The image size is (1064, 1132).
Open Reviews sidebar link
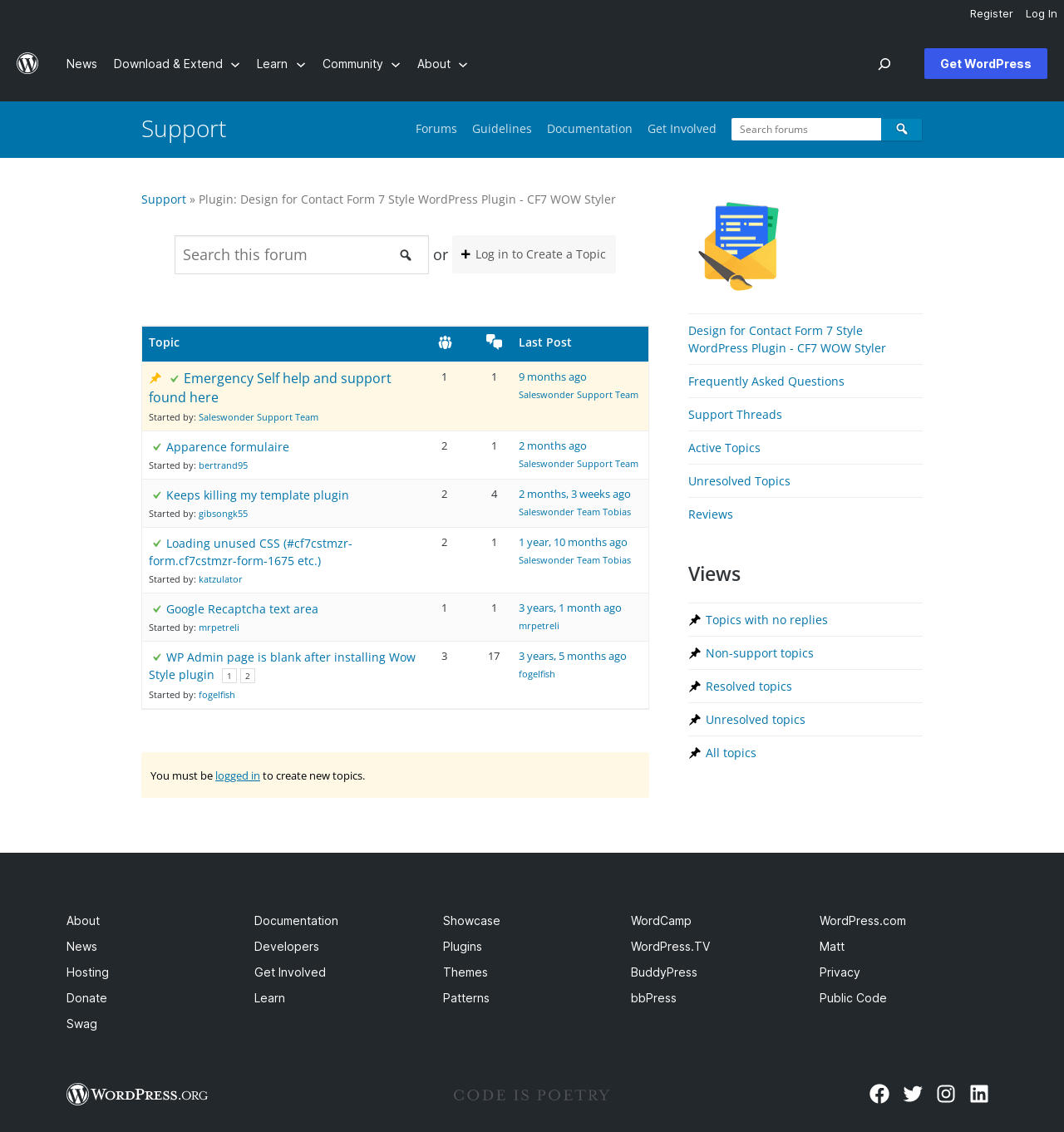click(711, 514)
